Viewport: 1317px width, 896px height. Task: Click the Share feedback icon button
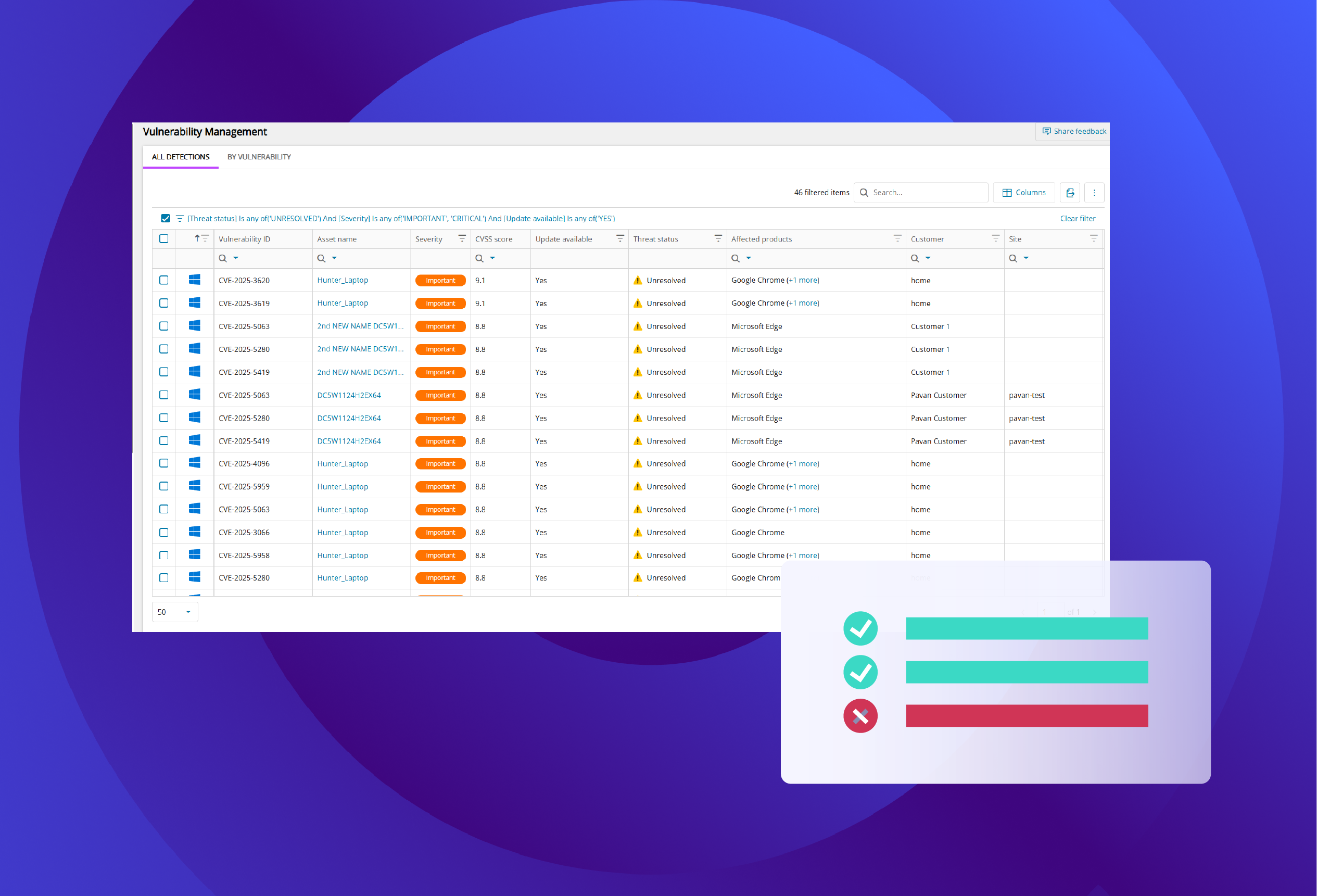click(1047, 131)
